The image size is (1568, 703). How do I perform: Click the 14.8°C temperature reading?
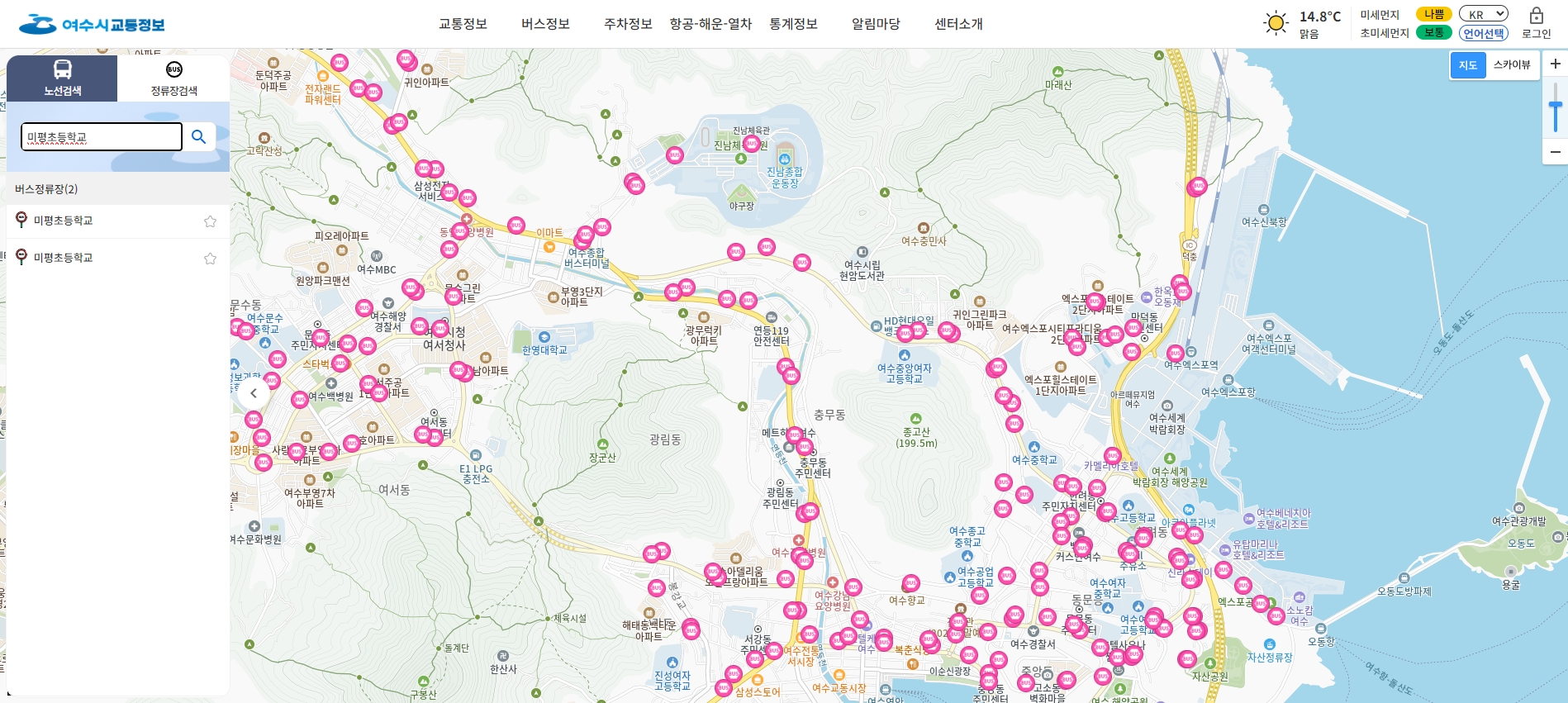click(1319, 17)
